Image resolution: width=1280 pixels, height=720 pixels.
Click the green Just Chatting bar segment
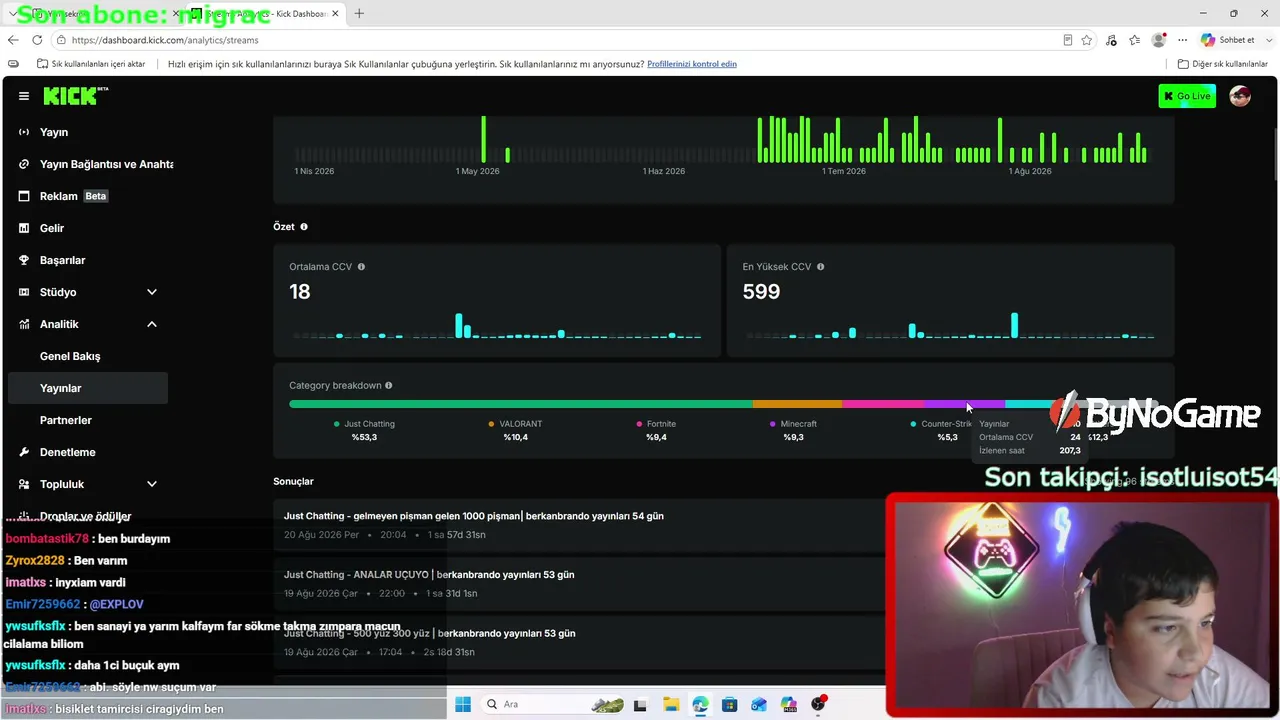click(521, 404)
